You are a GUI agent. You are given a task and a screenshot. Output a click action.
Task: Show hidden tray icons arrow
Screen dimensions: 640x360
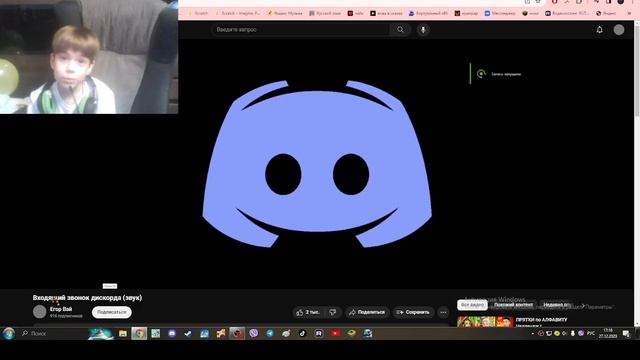coord(533,333)
